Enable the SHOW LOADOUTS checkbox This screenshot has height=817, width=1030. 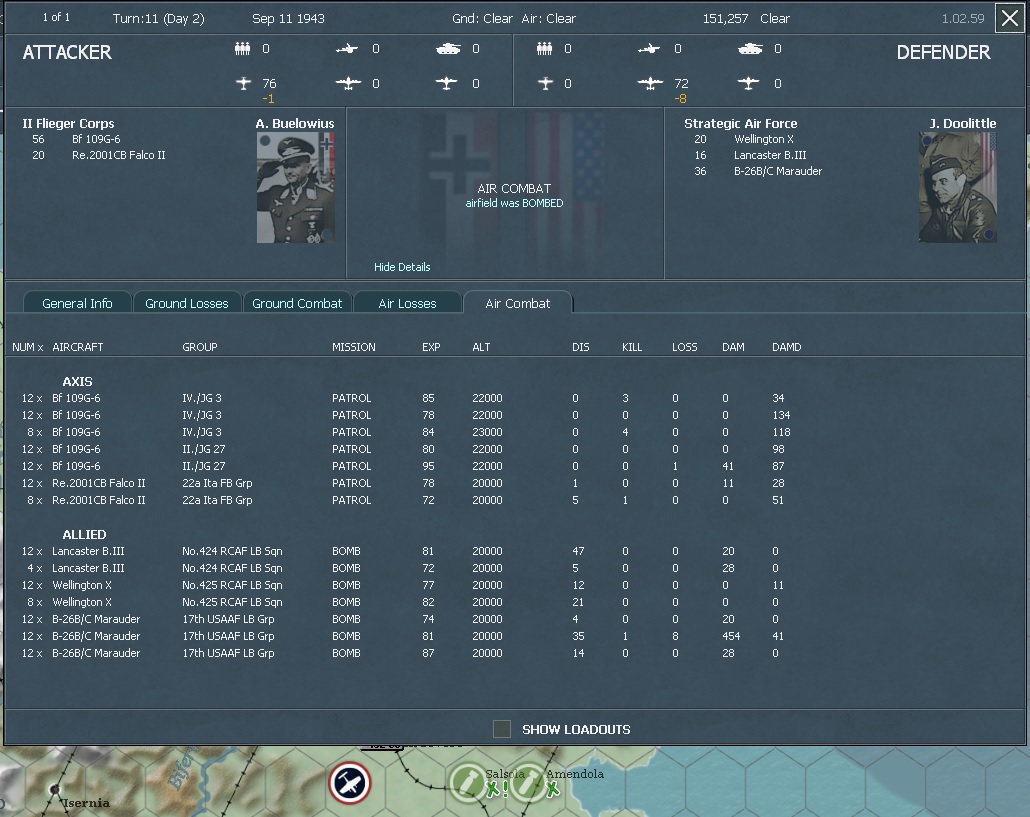coord(502,729)
